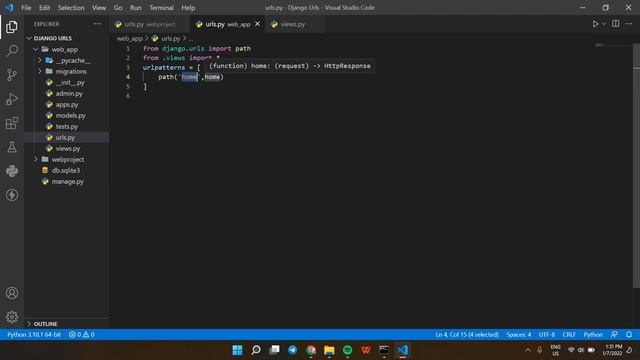Click web_app in the breadcrumb

pos(129,38)
